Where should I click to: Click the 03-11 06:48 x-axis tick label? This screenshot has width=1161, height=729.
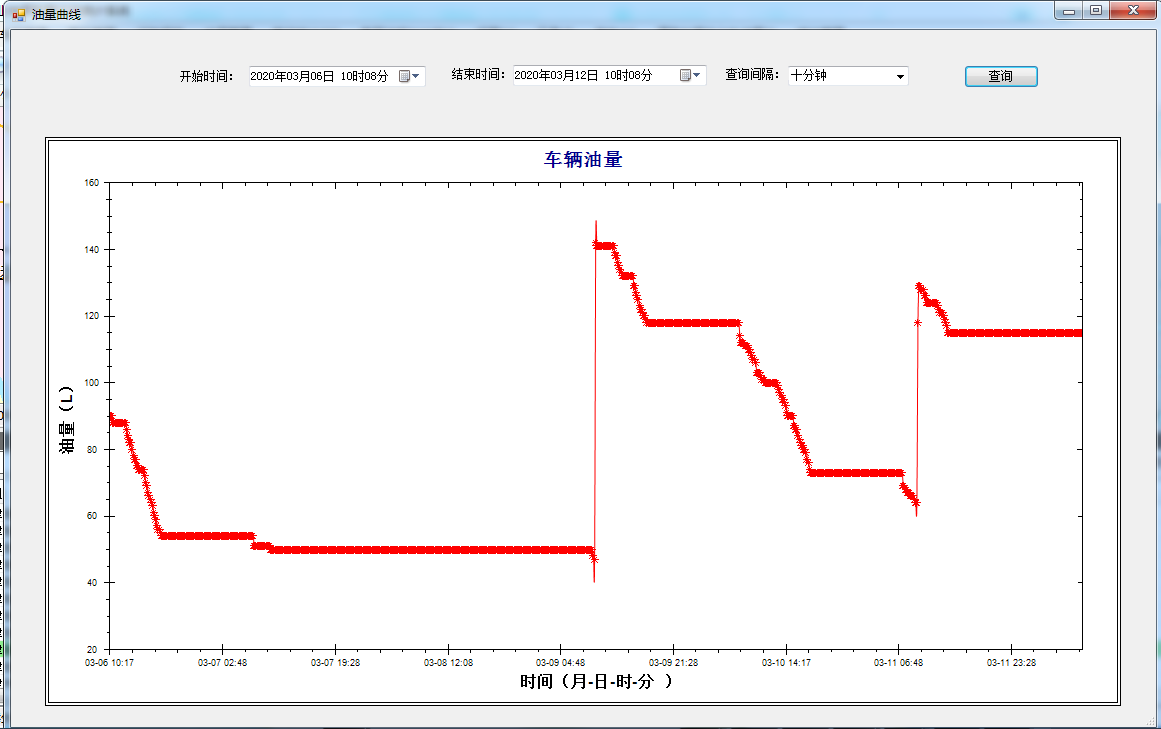tap(898, 663)
